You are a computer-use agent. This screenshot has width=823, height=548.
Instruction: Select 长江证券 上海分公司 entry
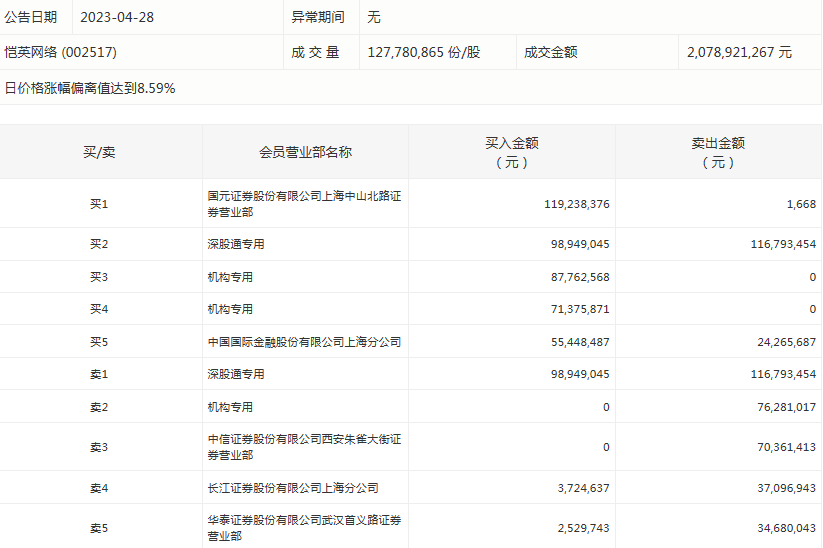tap(293, 488)
